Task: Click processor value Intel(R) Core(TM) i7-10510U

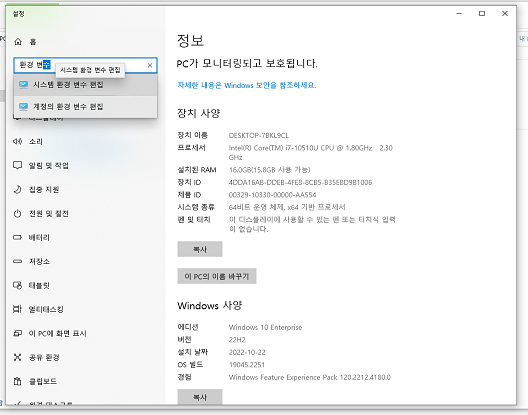Action: [x=310, y=153]
